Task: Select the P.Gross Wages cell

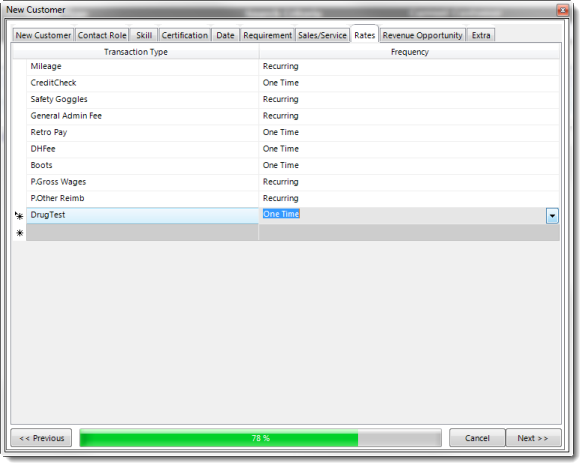Action: 143,182
